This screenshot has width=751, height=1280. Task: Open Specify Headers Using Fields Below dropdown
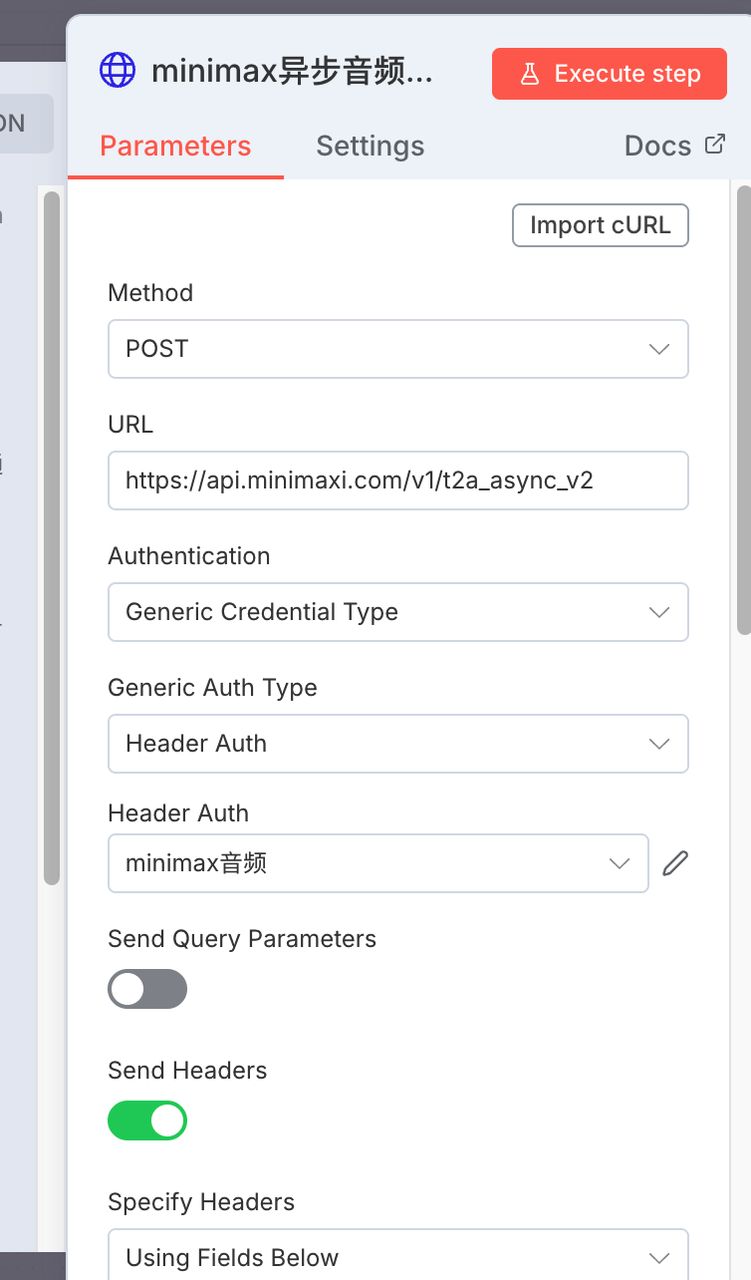398,1255
